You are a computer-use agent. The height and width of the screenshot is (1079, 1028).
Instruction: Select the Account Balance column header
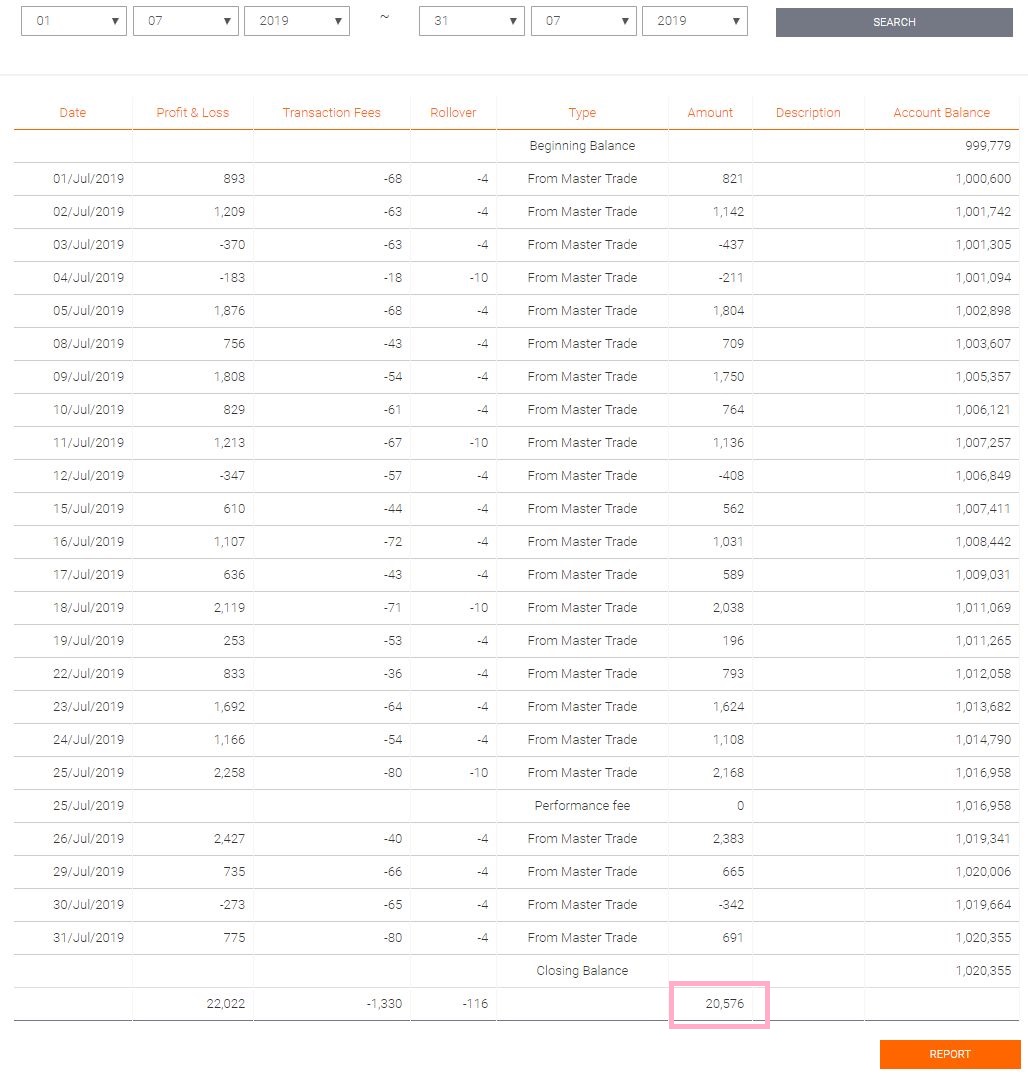[x=941, y=113]
